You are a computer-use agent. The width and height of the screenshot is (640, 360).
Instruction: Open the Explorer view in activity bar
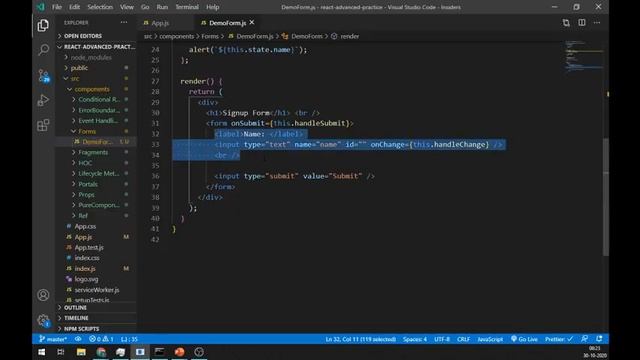point(43,25)
